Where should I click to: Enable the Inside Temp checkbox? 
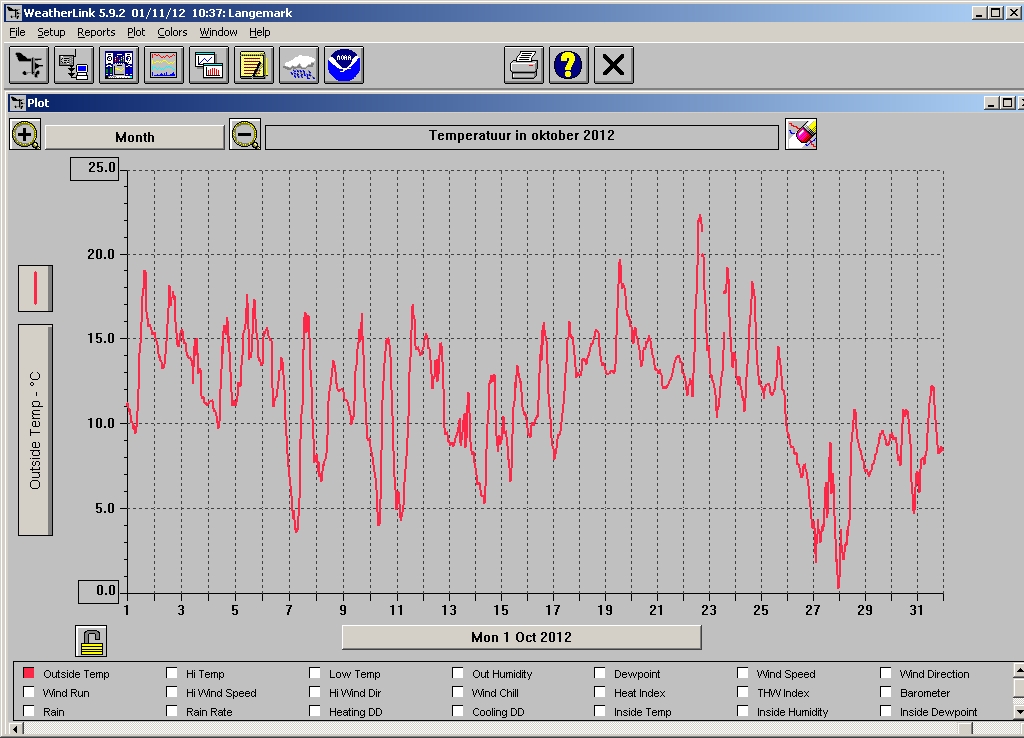click(x=600, y=711)
